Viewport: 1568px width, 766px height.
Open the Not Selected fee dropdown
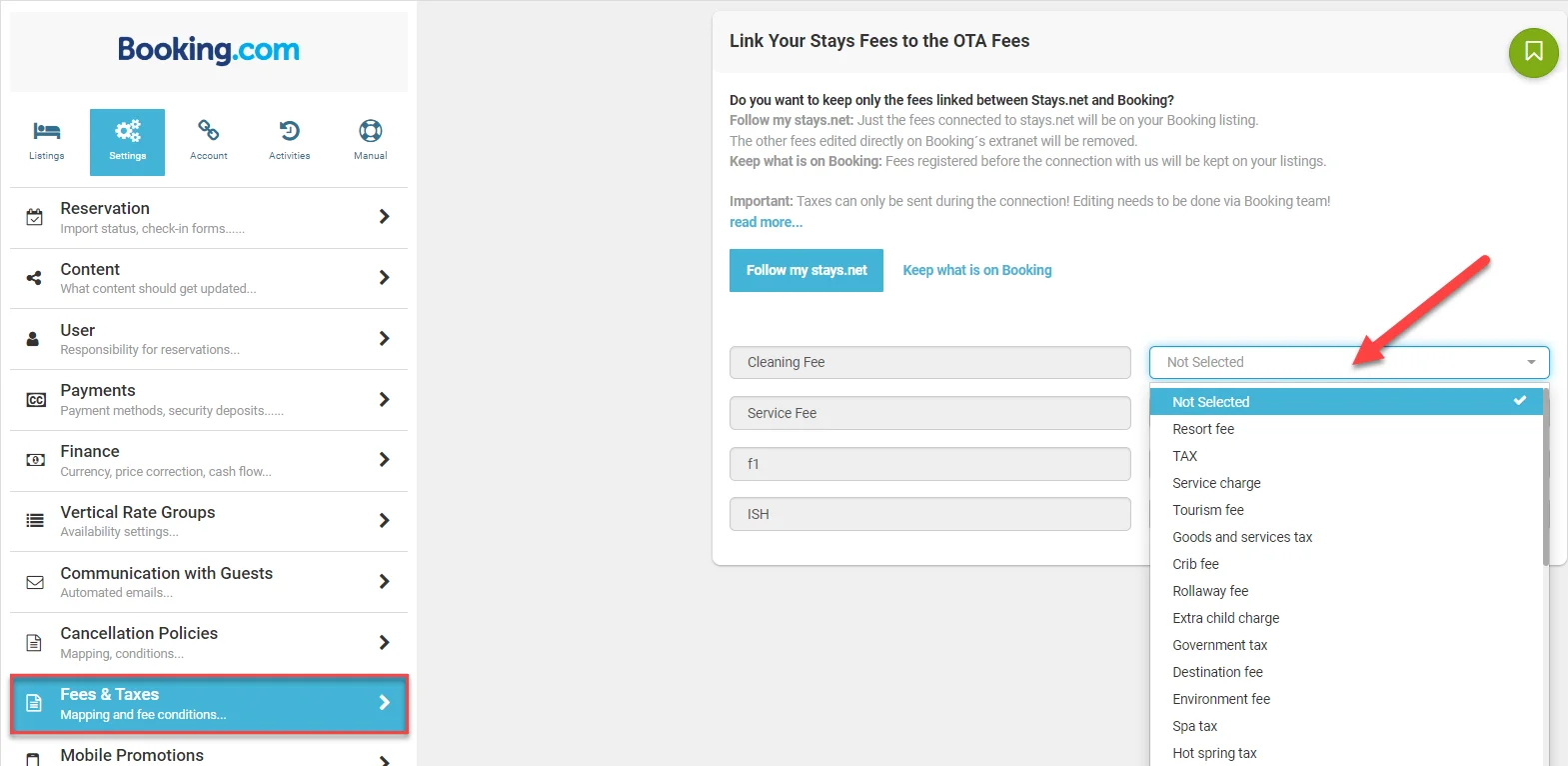click(x=1348, y=362)
